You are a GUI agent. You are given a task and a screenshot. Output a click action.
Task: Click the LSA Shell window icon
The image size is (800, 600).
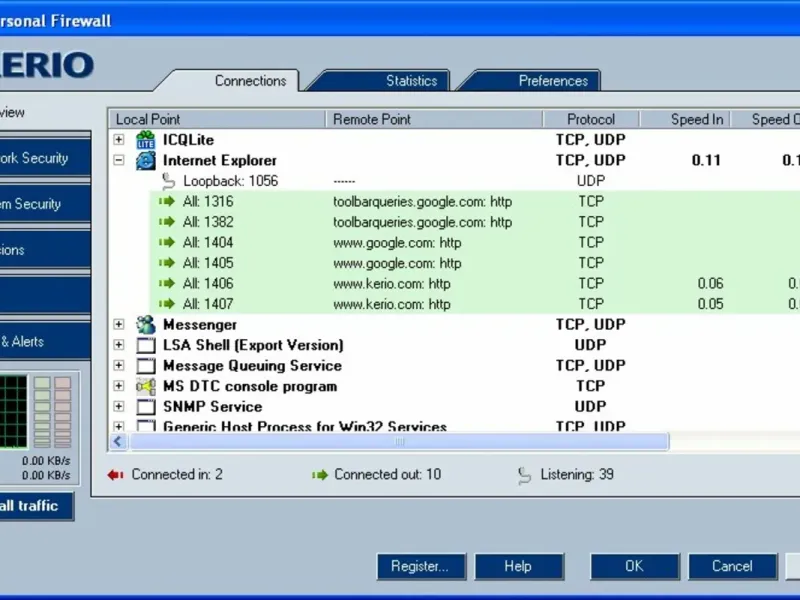click(146, 345)
